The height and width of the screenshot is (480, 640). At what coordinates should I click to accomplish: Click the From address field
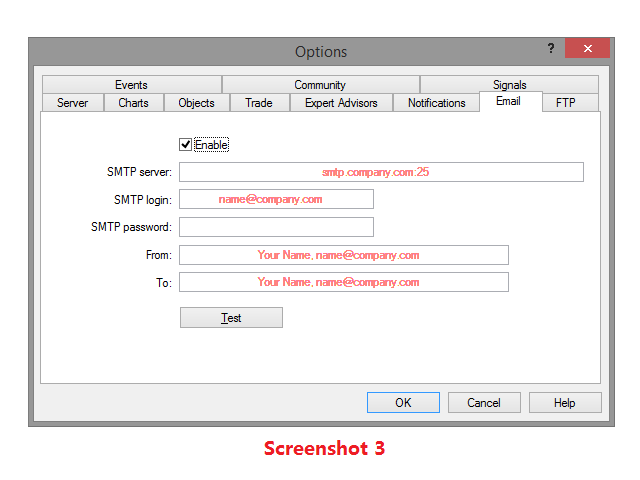344,255
